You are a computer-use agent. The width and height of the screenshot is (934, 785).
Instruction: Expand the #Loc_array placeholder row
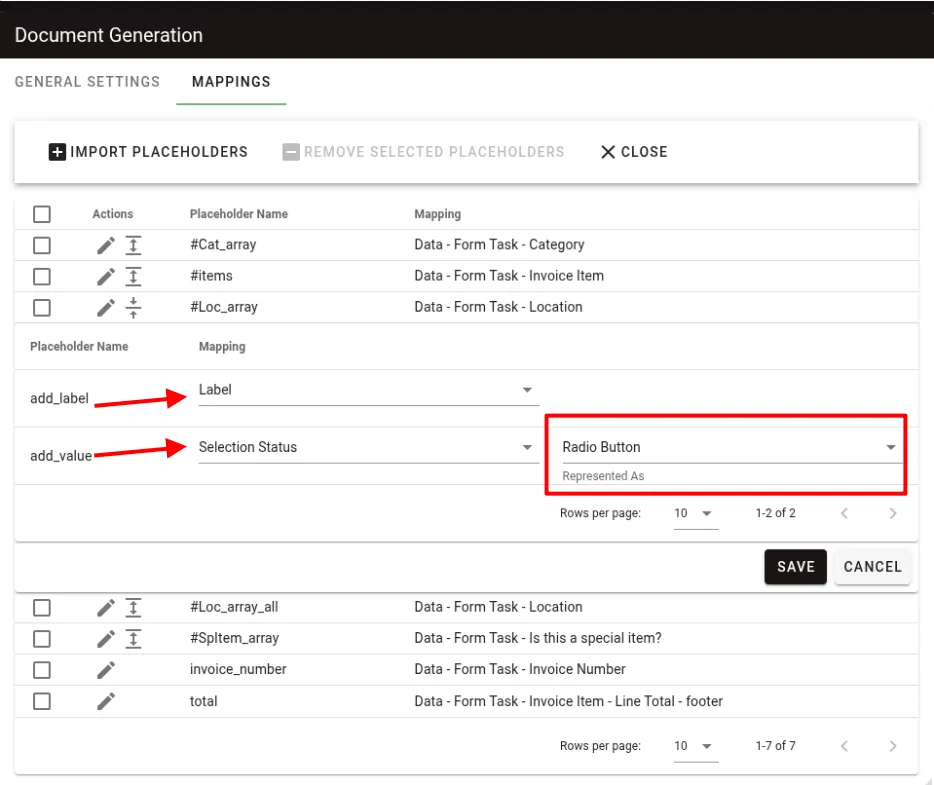pos(133,307)
